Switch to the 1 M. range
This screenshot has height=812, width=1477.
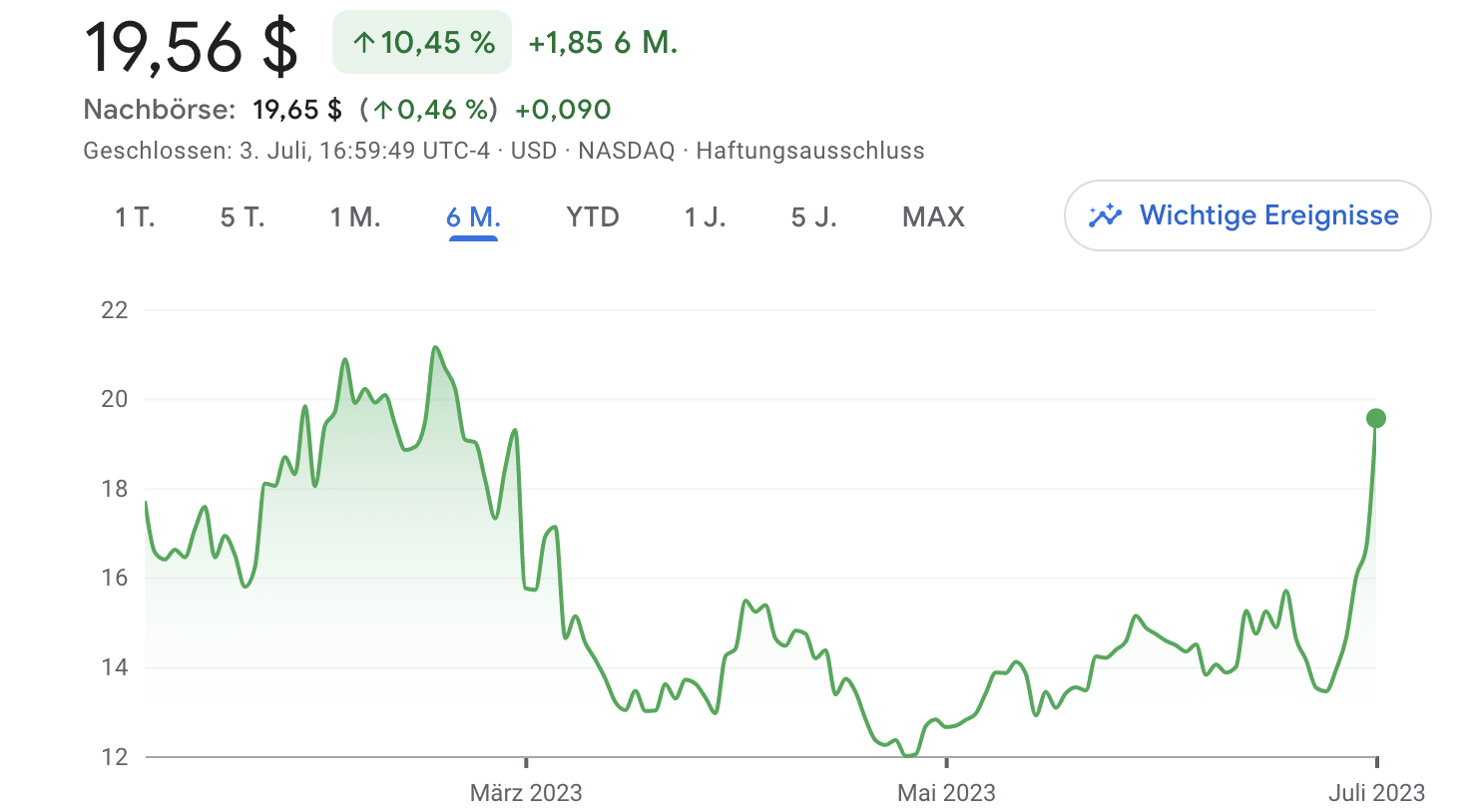pyautogui.click(x=355, y=217)
